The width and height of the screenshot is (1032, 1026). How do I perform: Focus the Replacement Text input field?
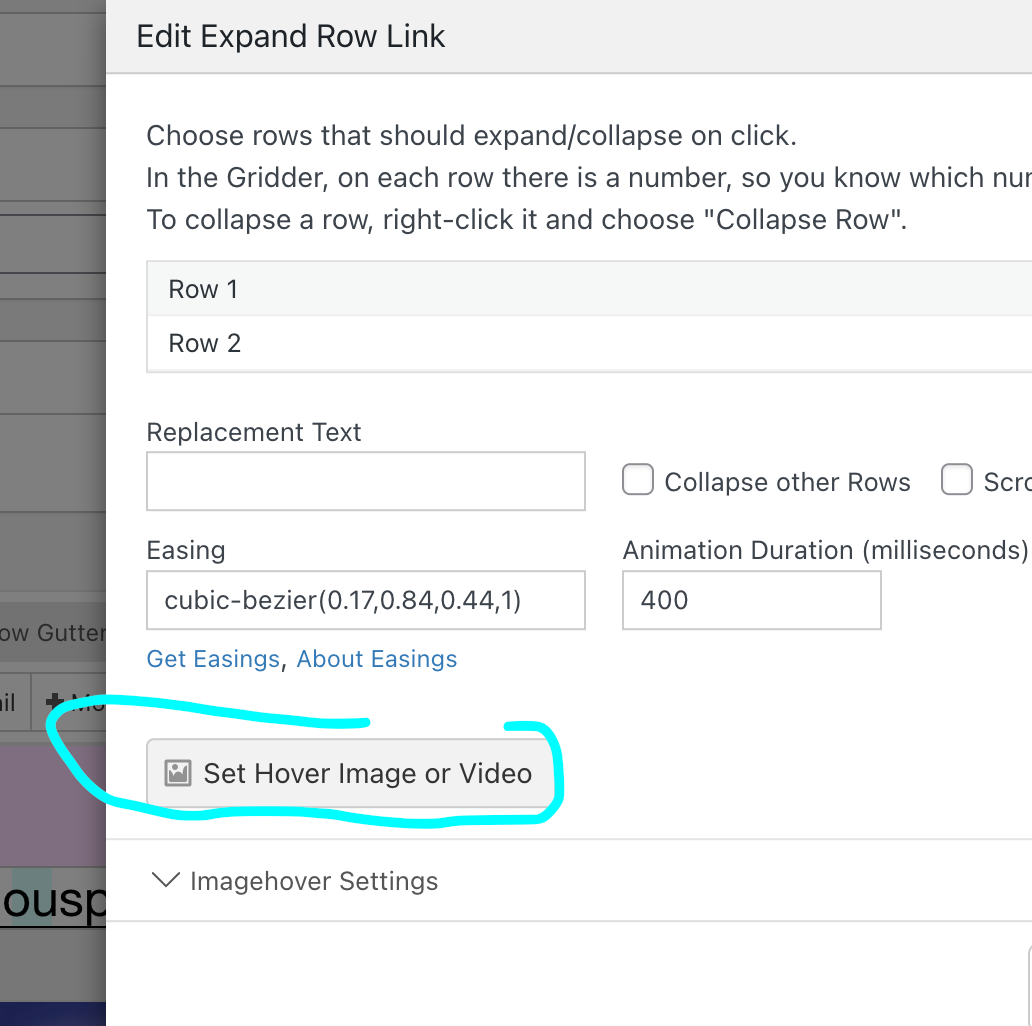365,482
